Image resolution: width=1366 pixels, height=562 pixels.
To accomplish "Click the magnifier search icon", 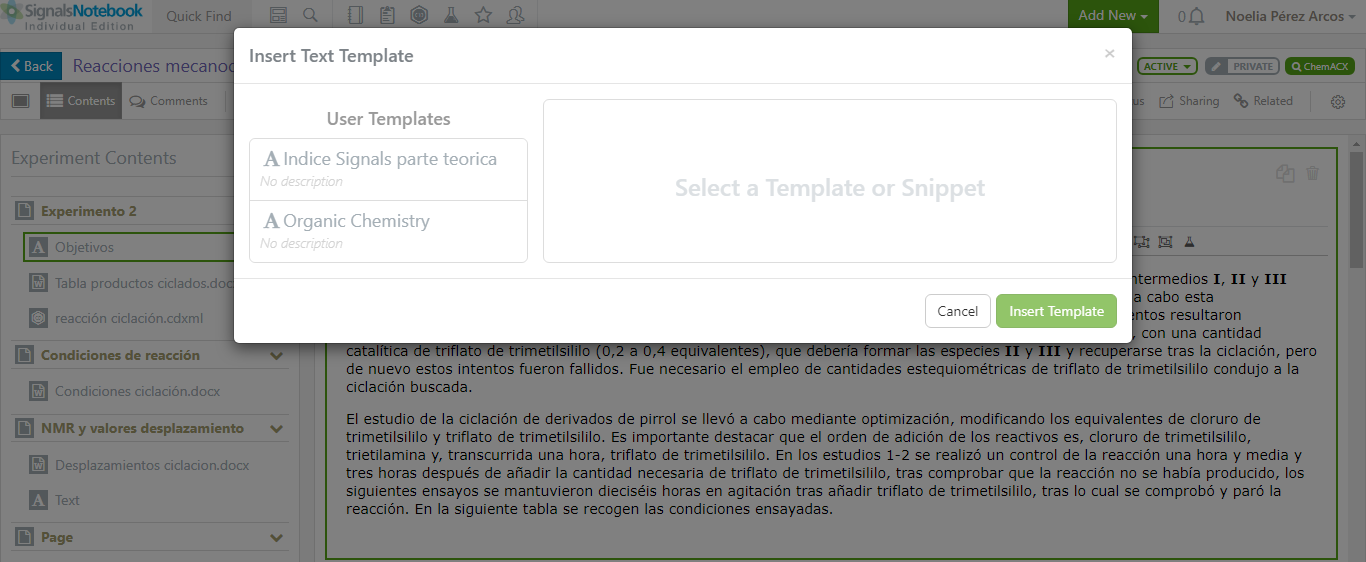I will point(310,16).
